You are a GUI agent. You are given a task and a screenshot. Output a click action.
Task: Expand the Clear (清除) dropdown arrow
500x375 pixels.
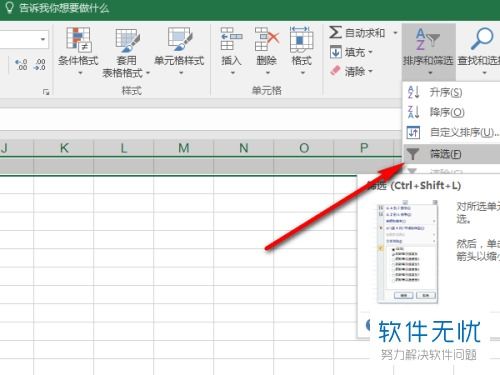click(370, 71)
